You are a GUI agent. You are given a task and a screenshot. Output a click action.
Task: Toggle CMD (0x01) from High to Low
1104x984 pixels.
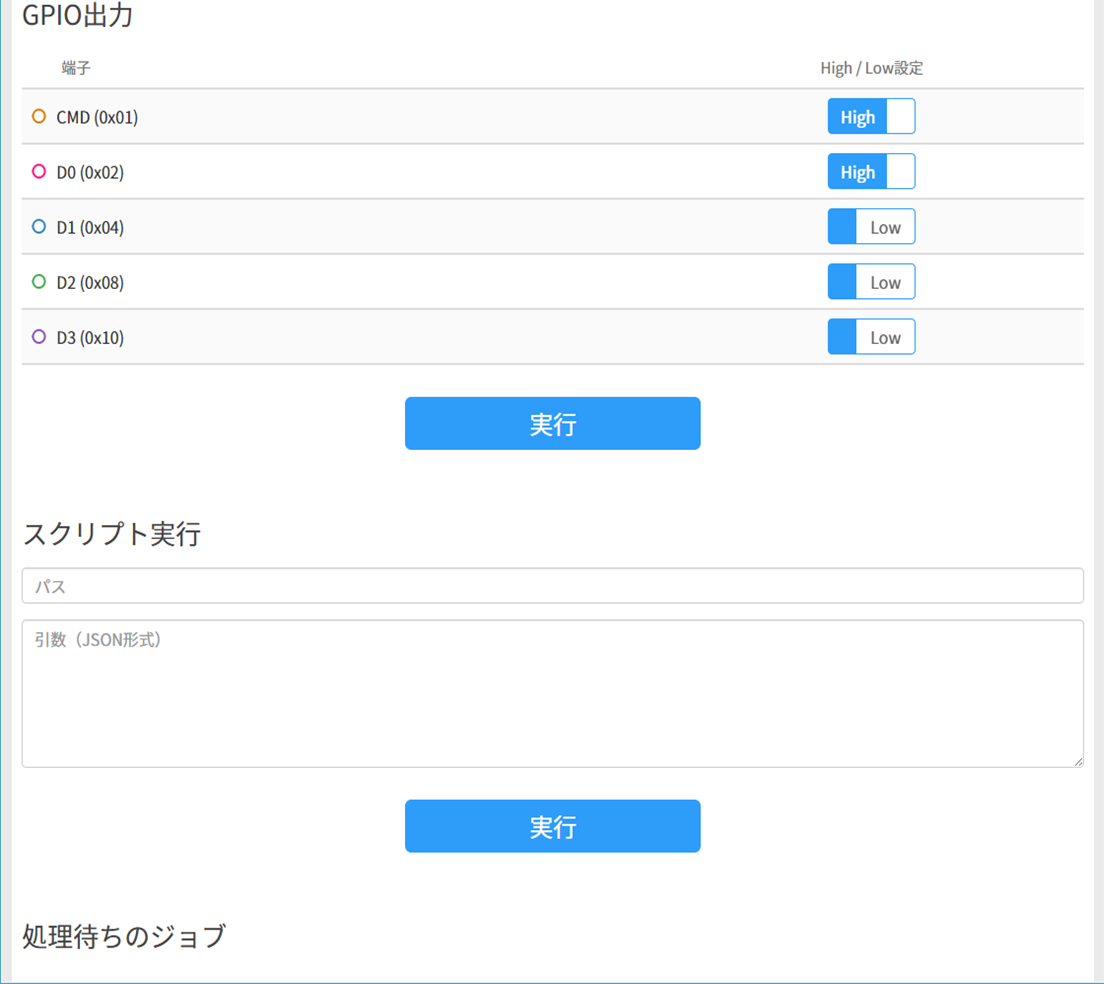click(871, 116)
